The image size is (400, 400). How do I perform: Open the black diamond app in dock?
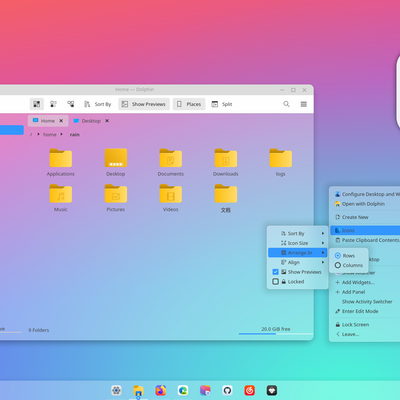click(272, 390)
